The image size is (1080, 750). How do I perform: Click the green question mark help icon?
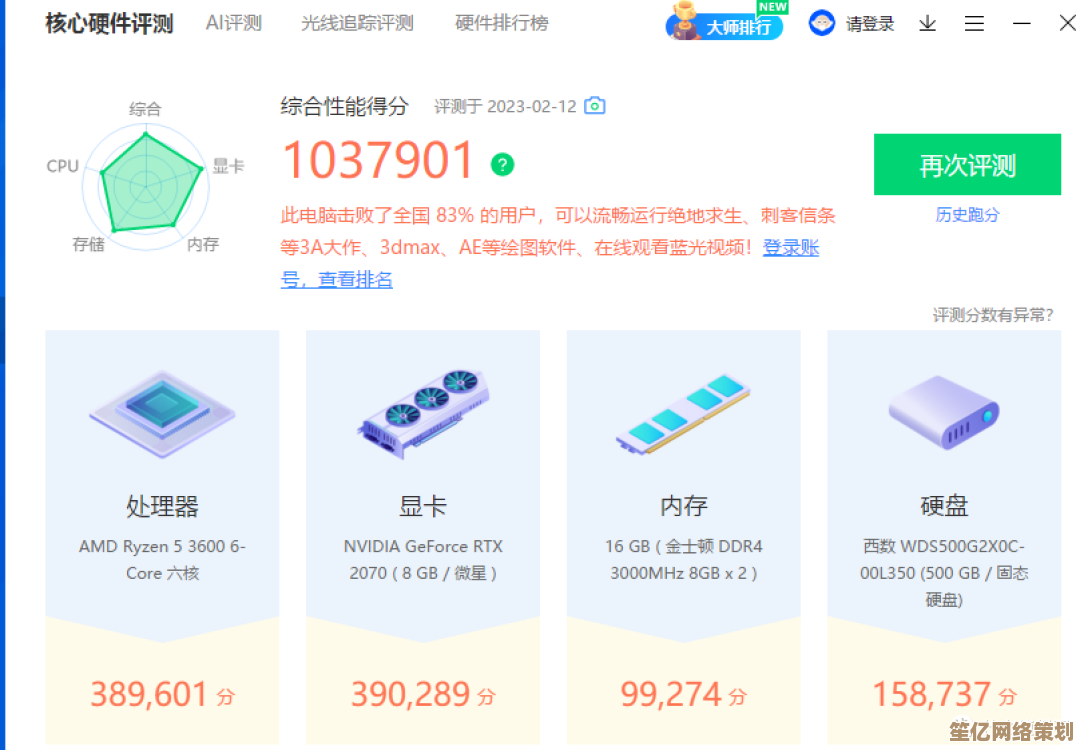coord(503,165)
